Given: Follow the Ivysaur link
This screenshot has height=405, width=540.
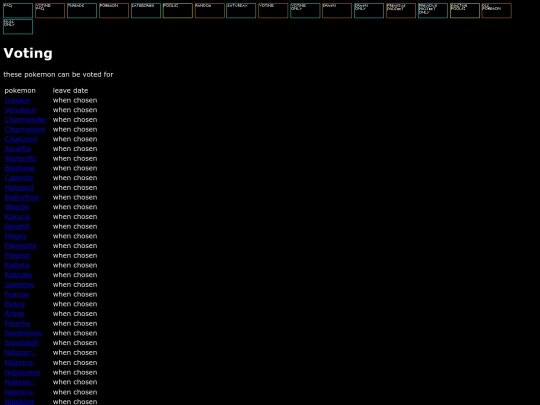Looking at the screenshot, I should coord(17,100).
